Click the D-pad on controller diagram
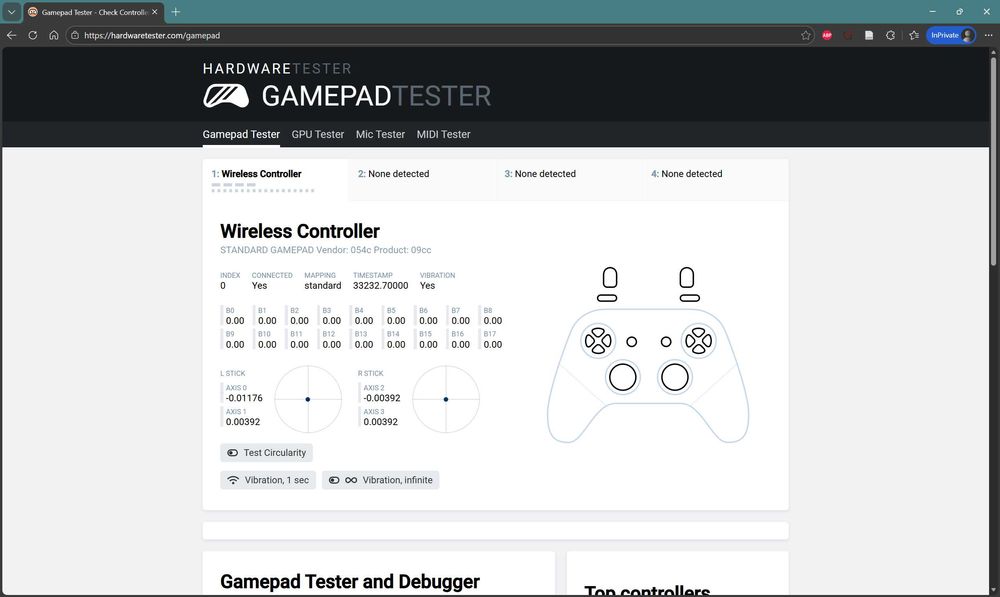Image resolution: width=1000 pixels, height=597 pixels. 598,341
